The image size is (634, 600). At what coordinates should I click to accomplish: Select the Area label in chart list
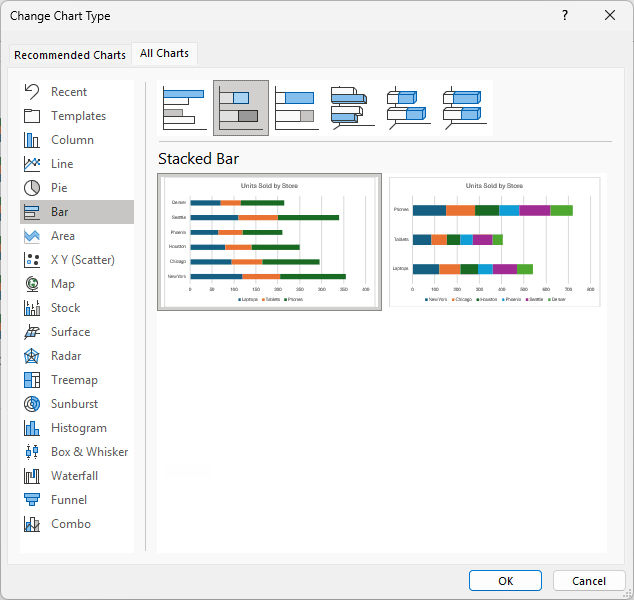(63, 236)
